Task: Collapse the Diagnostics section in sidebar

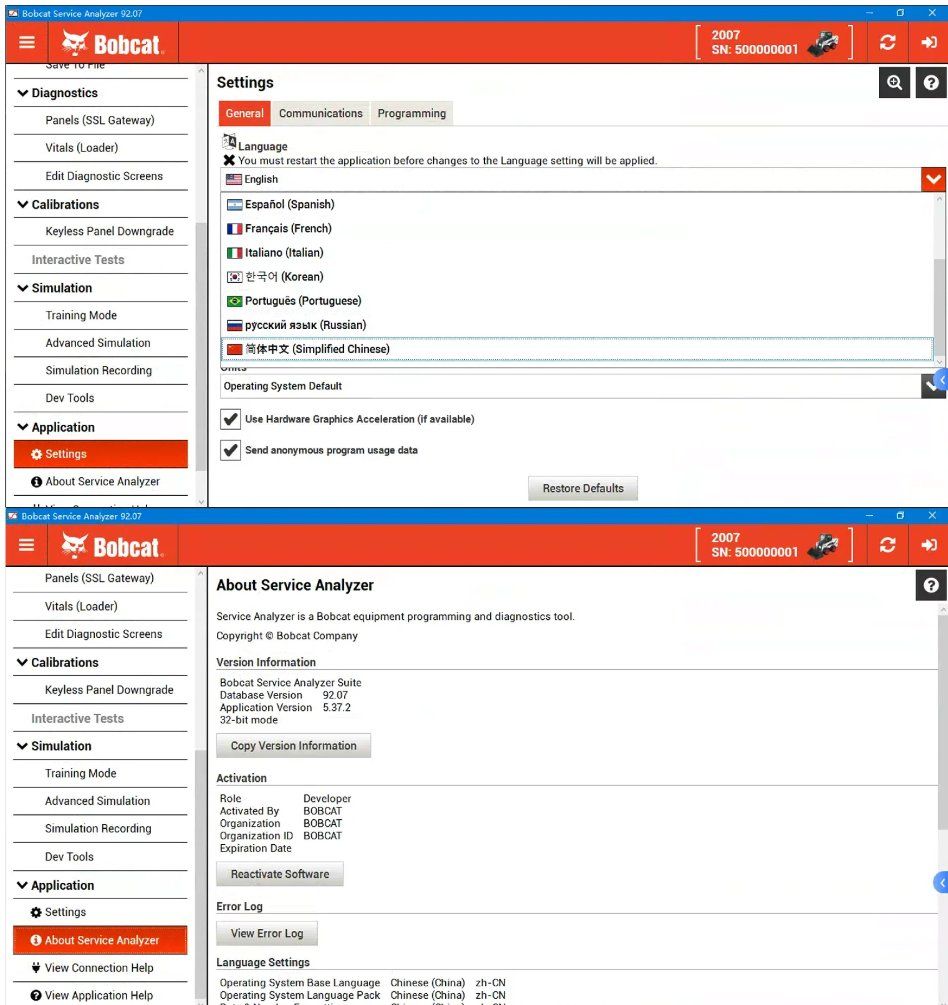Action: pos(24,93)
